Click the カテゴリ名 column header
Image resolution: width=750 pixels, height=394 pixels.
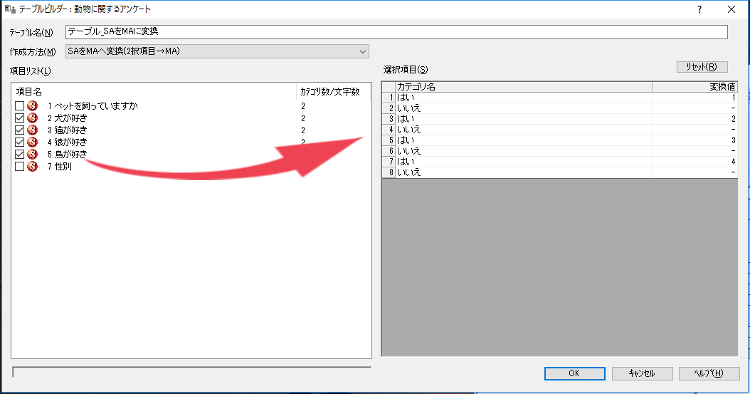(x=524, y=87)
